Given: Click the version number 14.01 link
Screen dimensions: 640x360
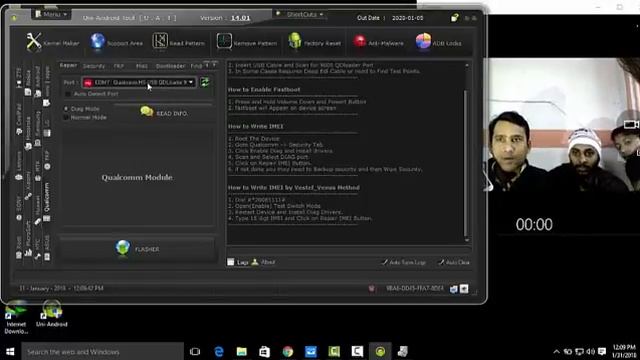Looking at the screenshot, I should tap(240, 18).
